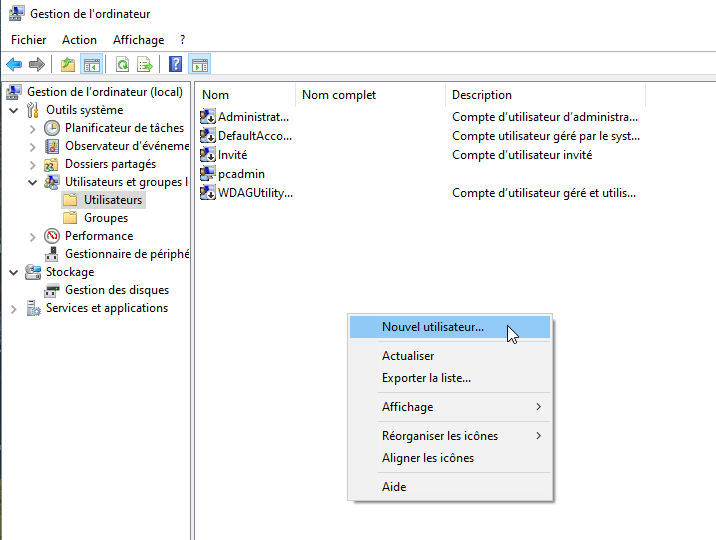
Task: Click the Dossiers partagés folder icon
Action: (51, 164)
